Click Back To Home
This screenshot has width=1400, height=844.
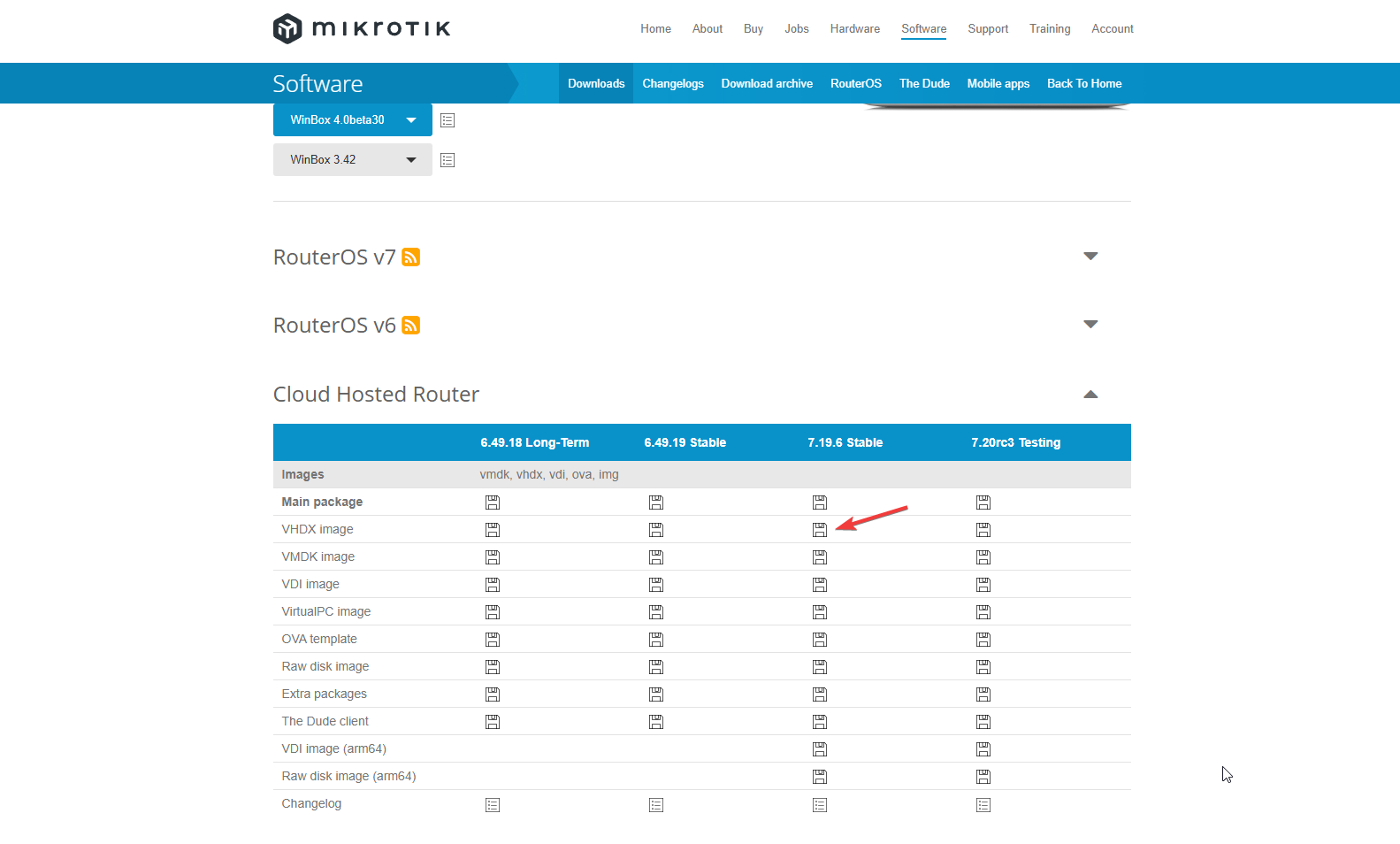point(1084,83)
